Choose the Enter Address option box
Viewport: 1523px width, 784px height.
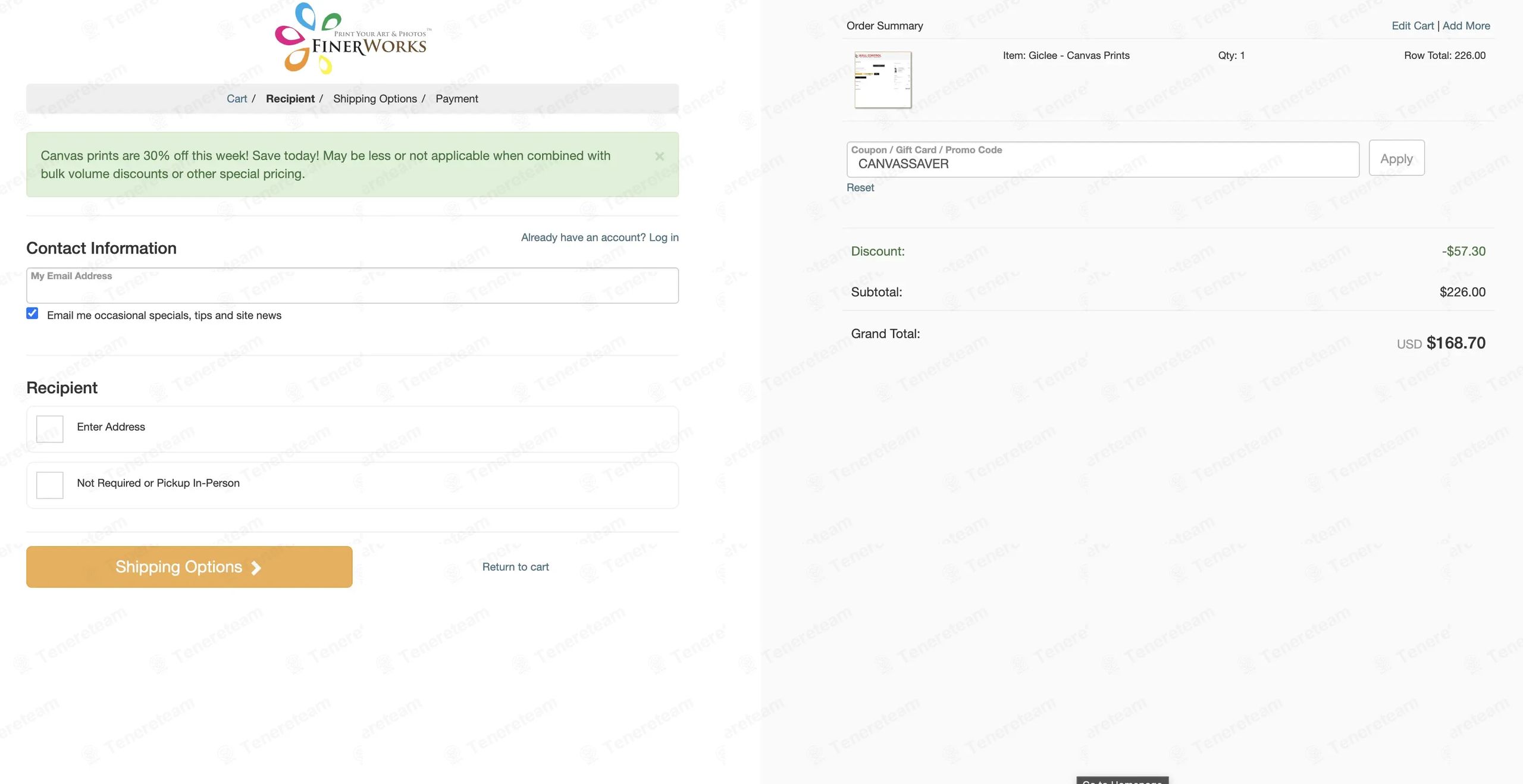tap(50, 429)
